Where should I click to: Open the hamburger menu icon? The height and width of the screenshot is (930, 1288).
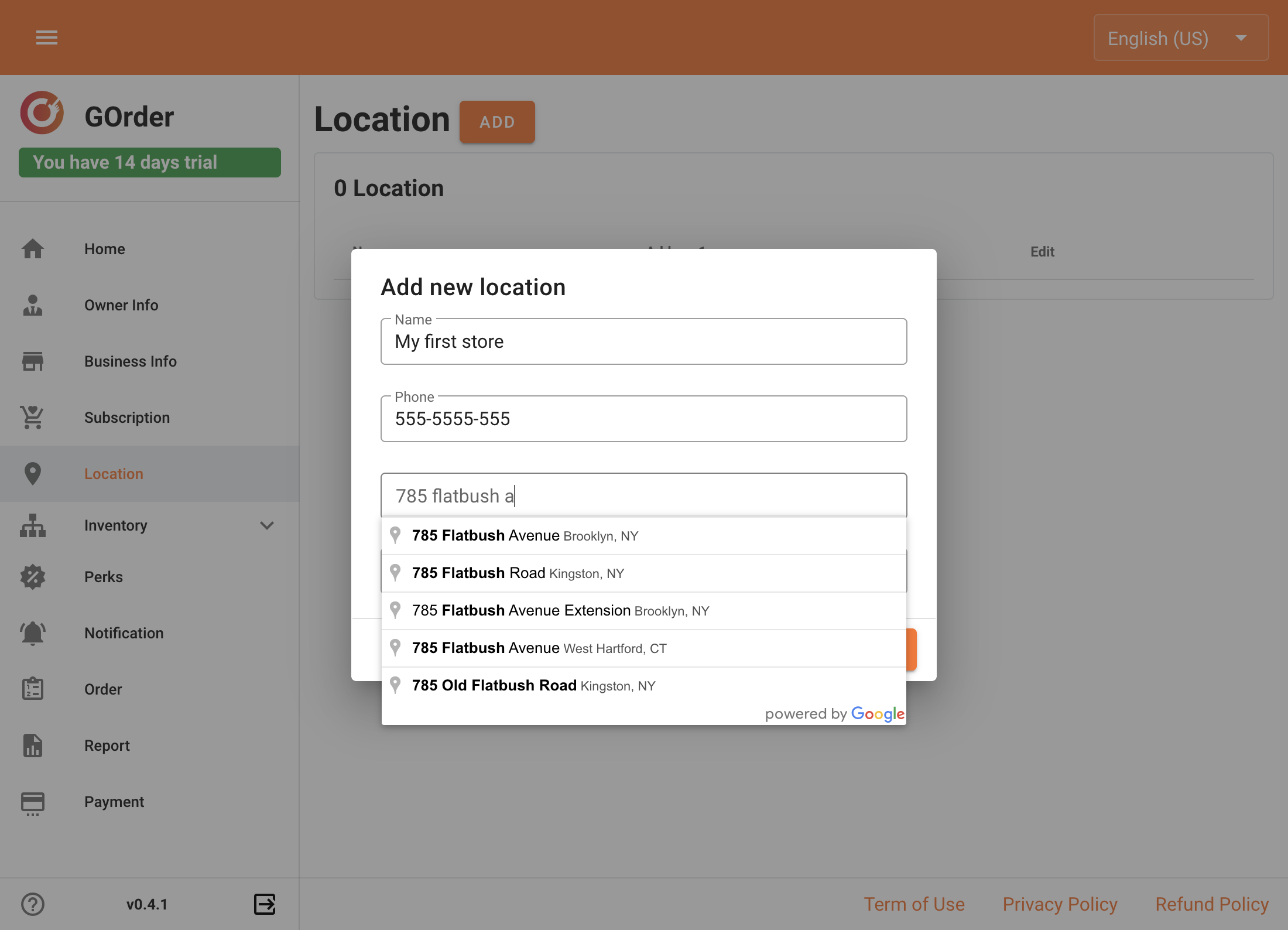[x=47, y=38]
